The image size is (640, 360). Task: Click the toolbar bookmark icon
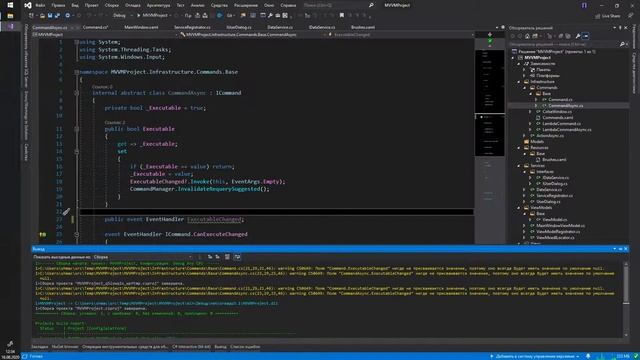click(342, 16)
